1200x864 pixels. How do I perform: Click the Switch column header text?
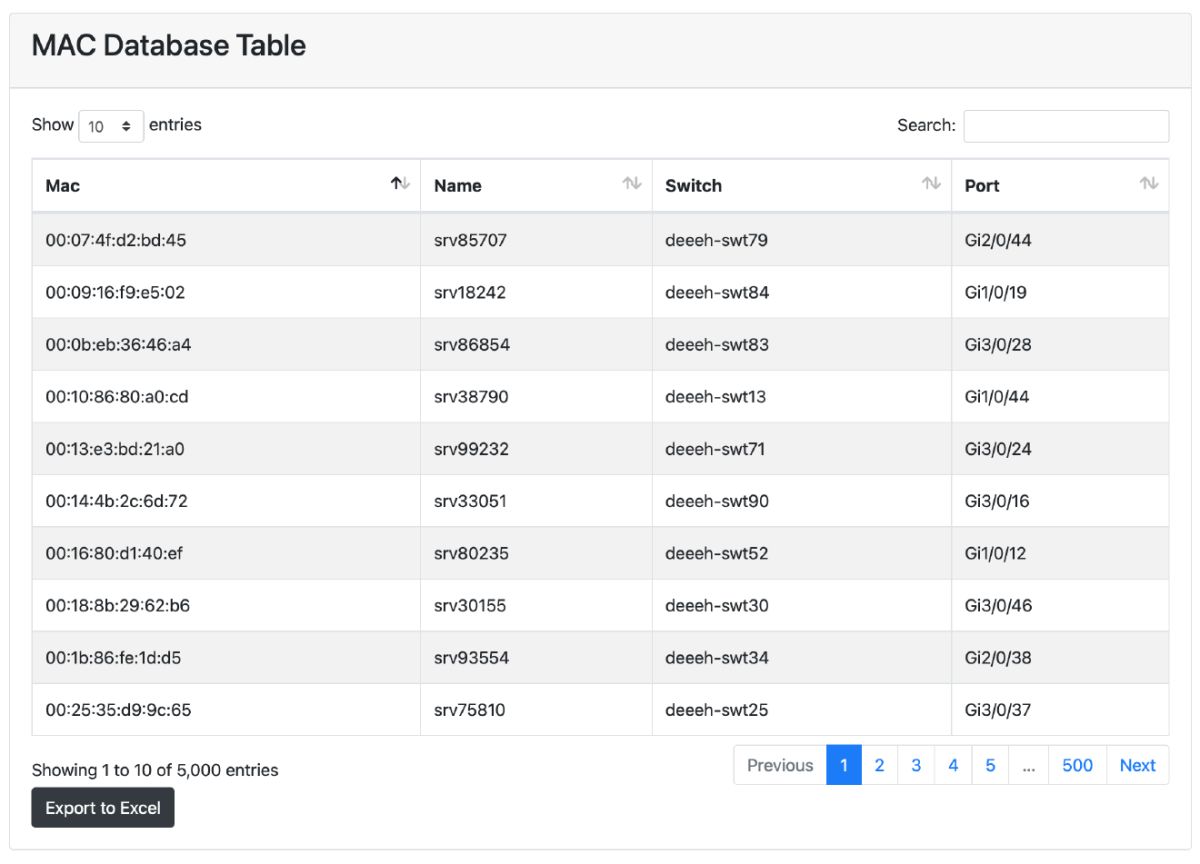point(693,186)
